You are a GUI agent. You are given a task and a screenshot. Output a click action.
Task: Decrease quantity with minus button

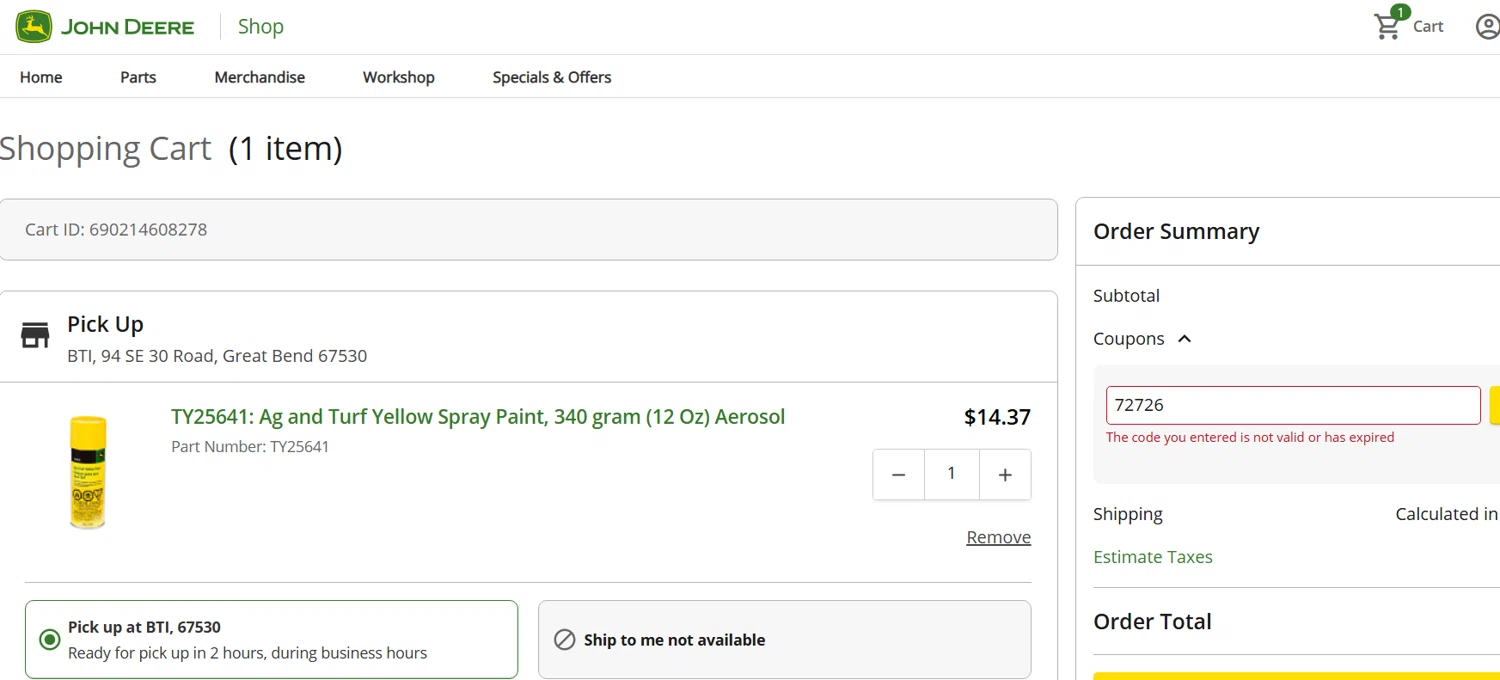click(x=898, y=475)
